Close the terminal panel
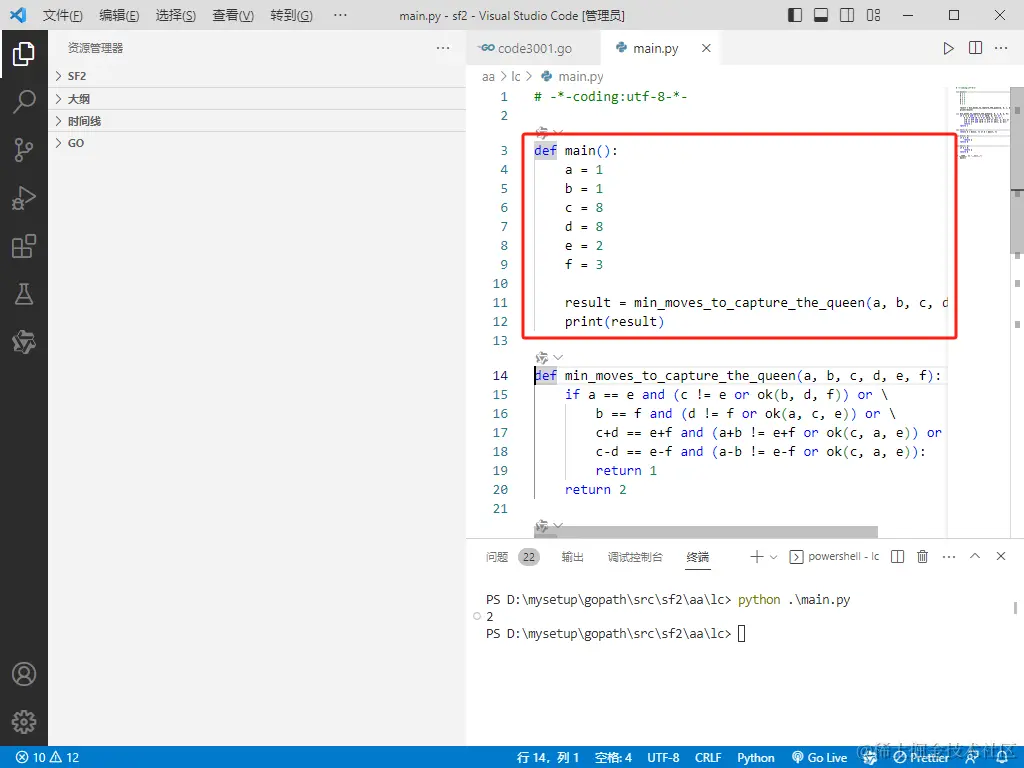This screenshot has width=1024, height=768. (x=1000, y=556)
